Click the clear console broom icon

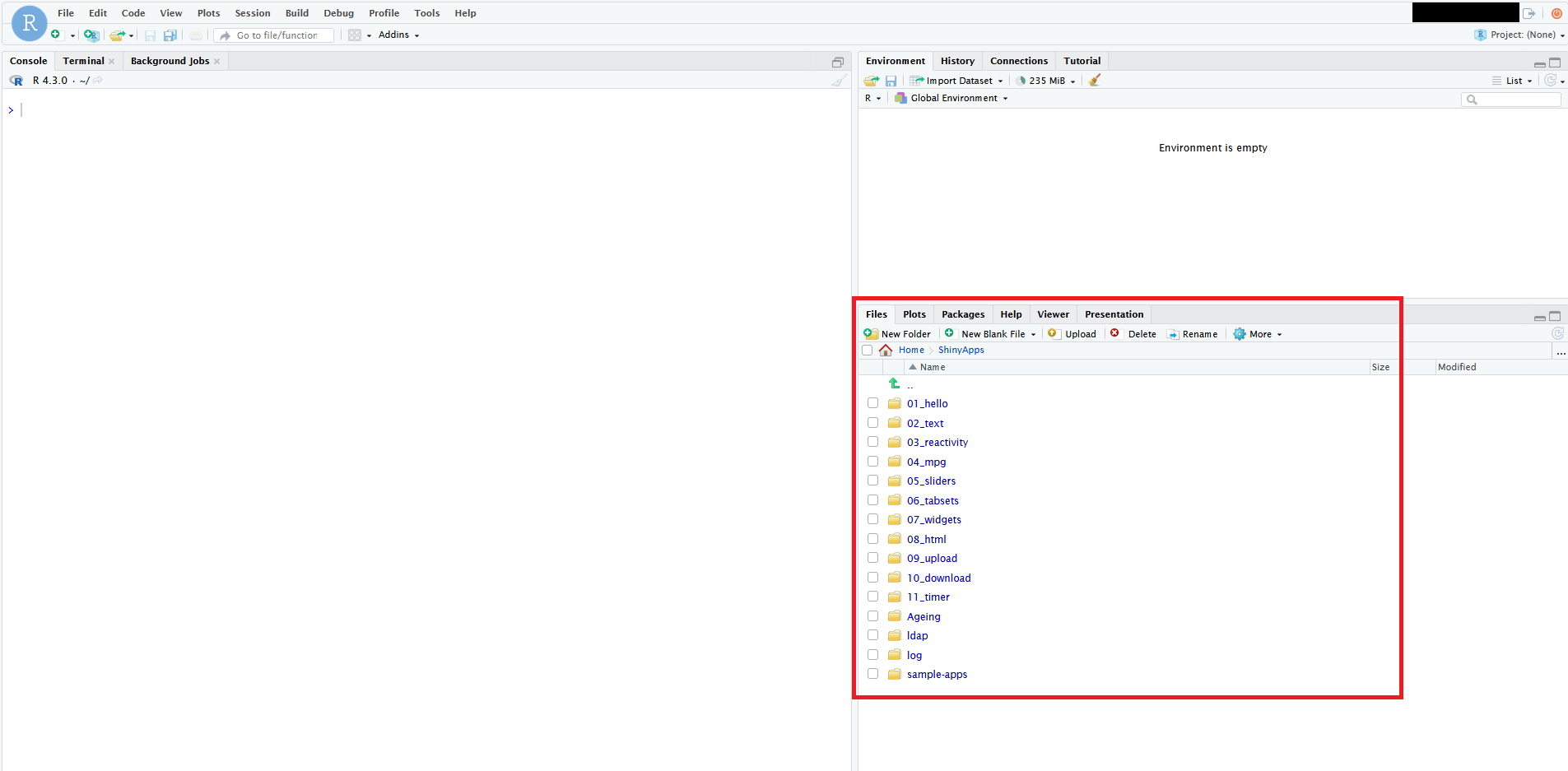838,81
